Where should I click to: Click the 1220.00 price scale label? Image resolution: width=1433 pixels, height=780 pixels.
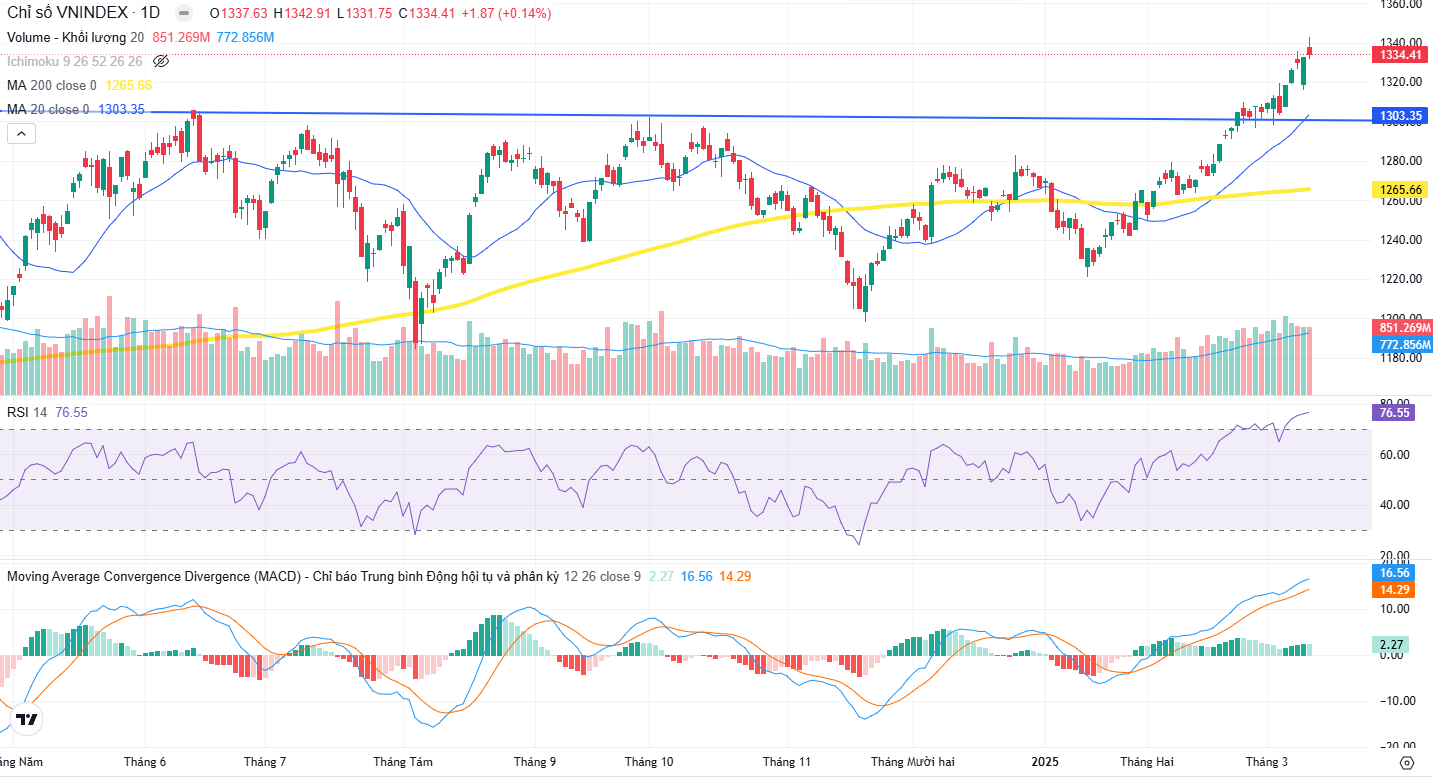(1401, 279)
